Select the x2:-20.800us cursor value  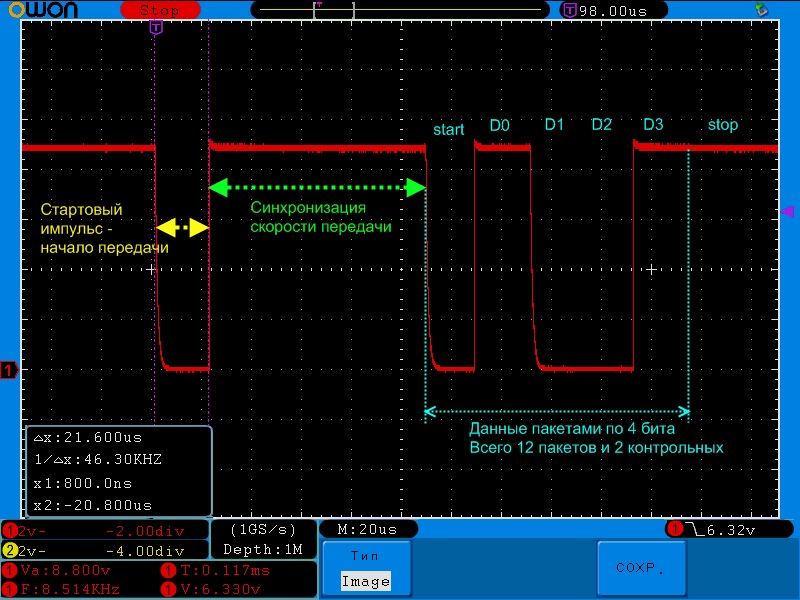[93, 506]
